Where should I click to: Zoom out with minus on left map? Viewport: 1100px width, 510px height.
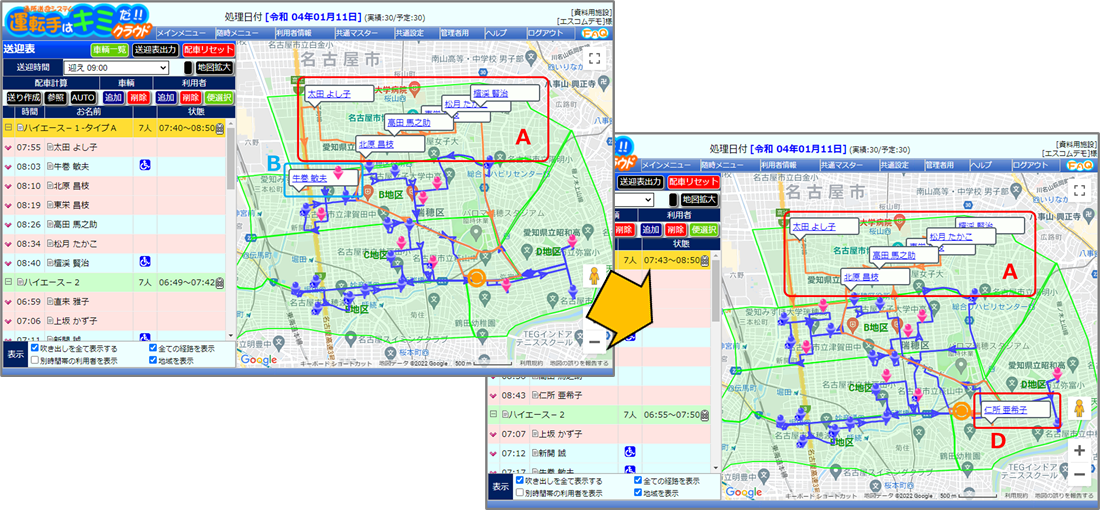(593, 342)
